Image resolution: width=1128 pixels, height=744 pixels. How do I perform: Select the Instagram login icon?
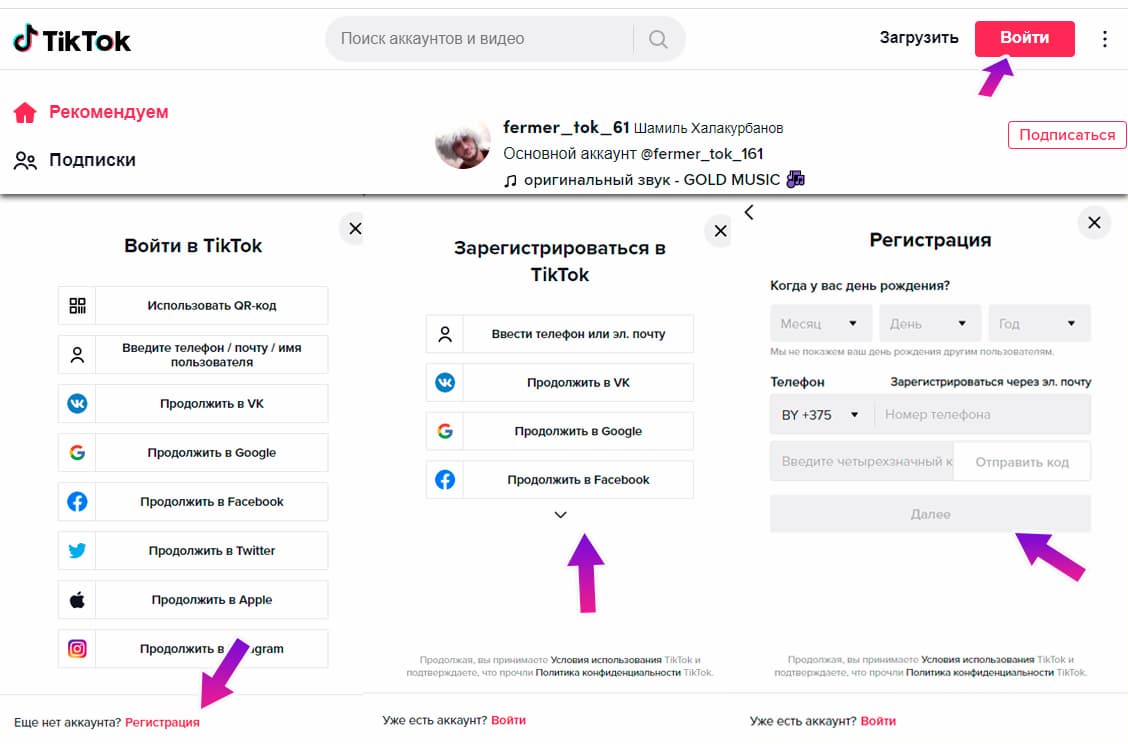[x=76, y=648]
